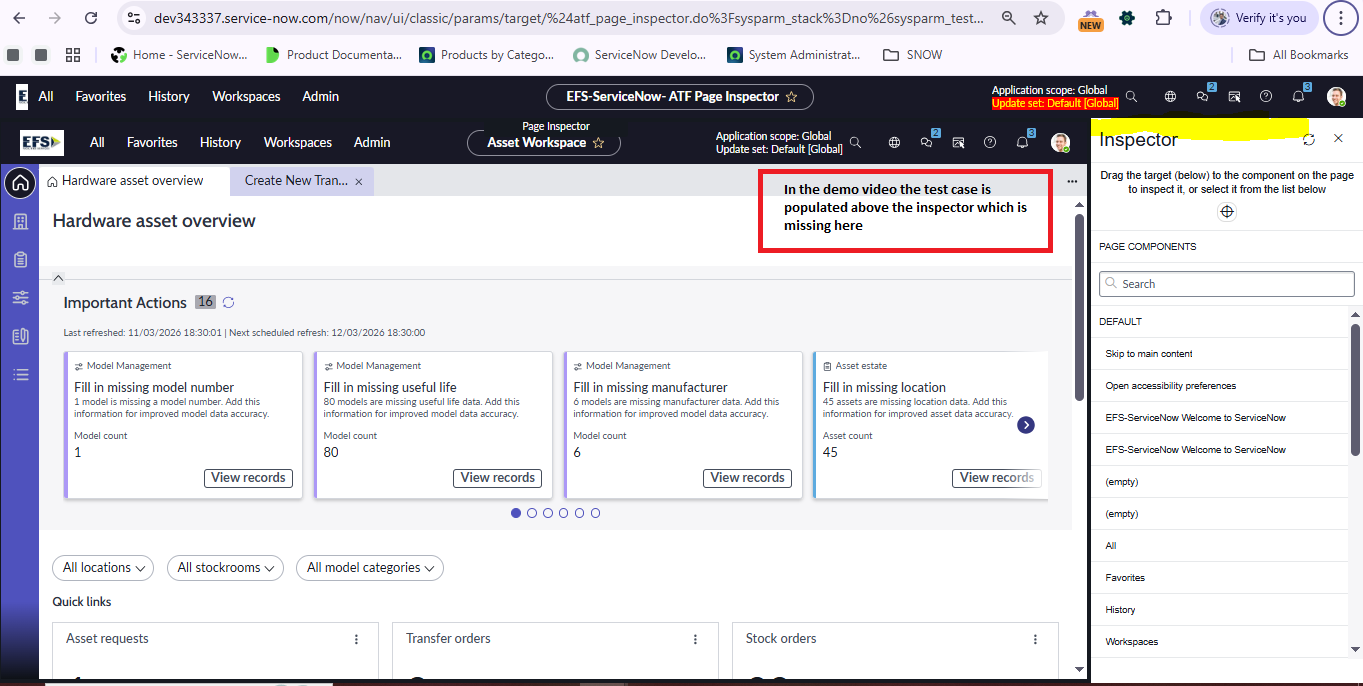Image resolution: width=1363 pixels, height=686 pixels.
Task: Open notifications bell in Asset Workspace banner
Action: click(1022, 143)
